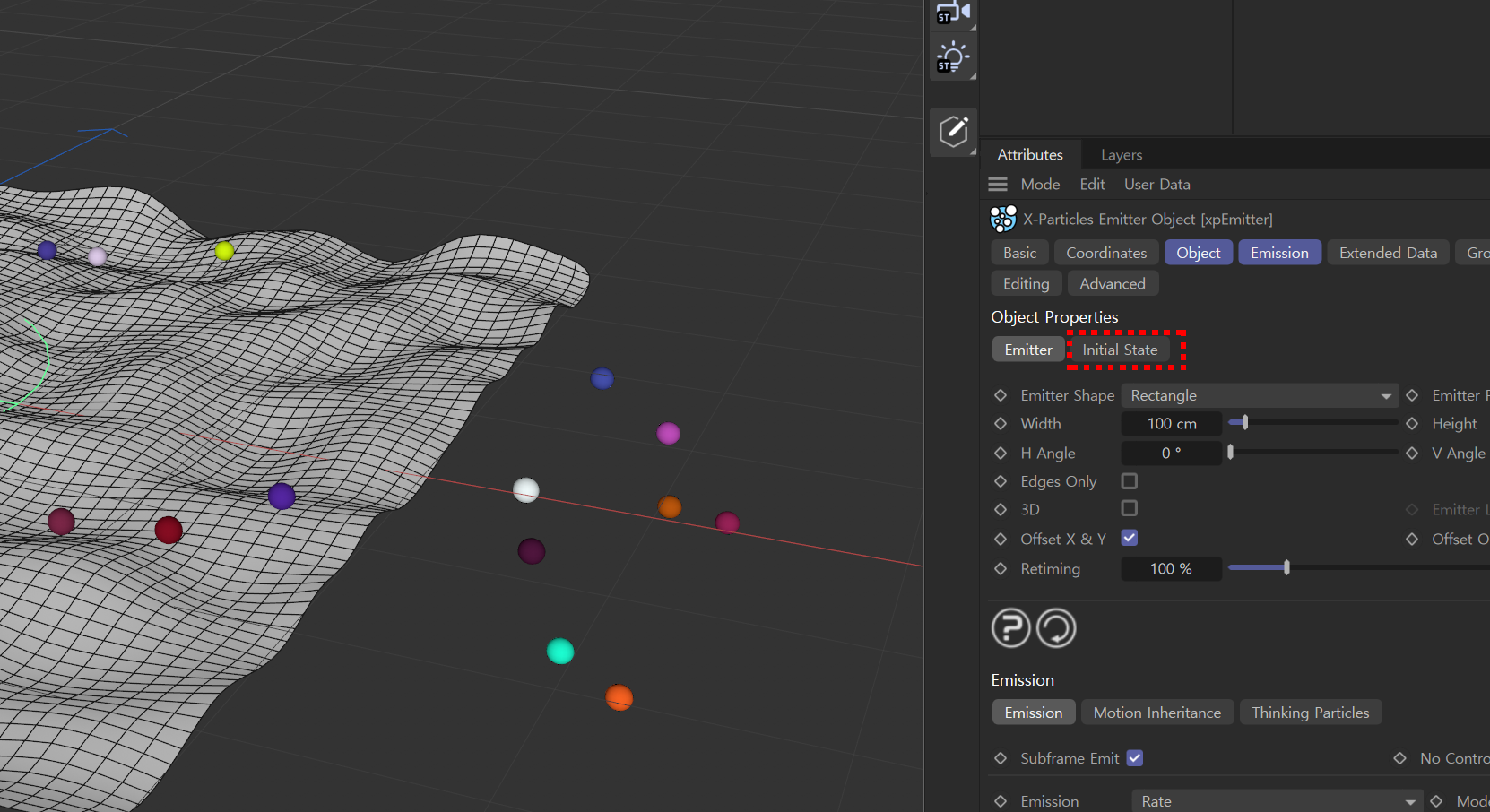
Task: Click the Retiming slider
Action: coord(1358,567)
